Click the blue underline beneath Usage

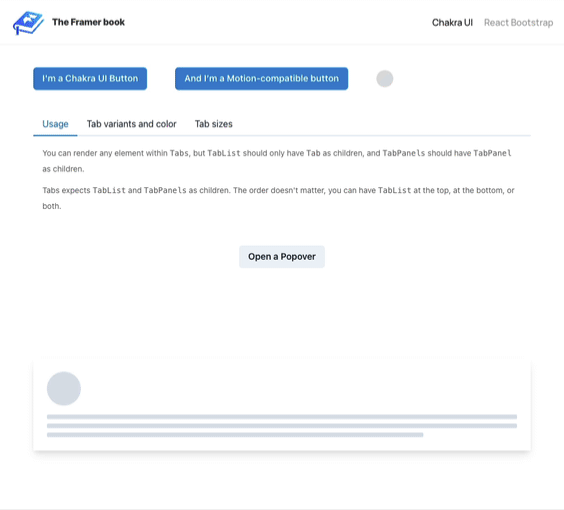[x=55, y=136]
